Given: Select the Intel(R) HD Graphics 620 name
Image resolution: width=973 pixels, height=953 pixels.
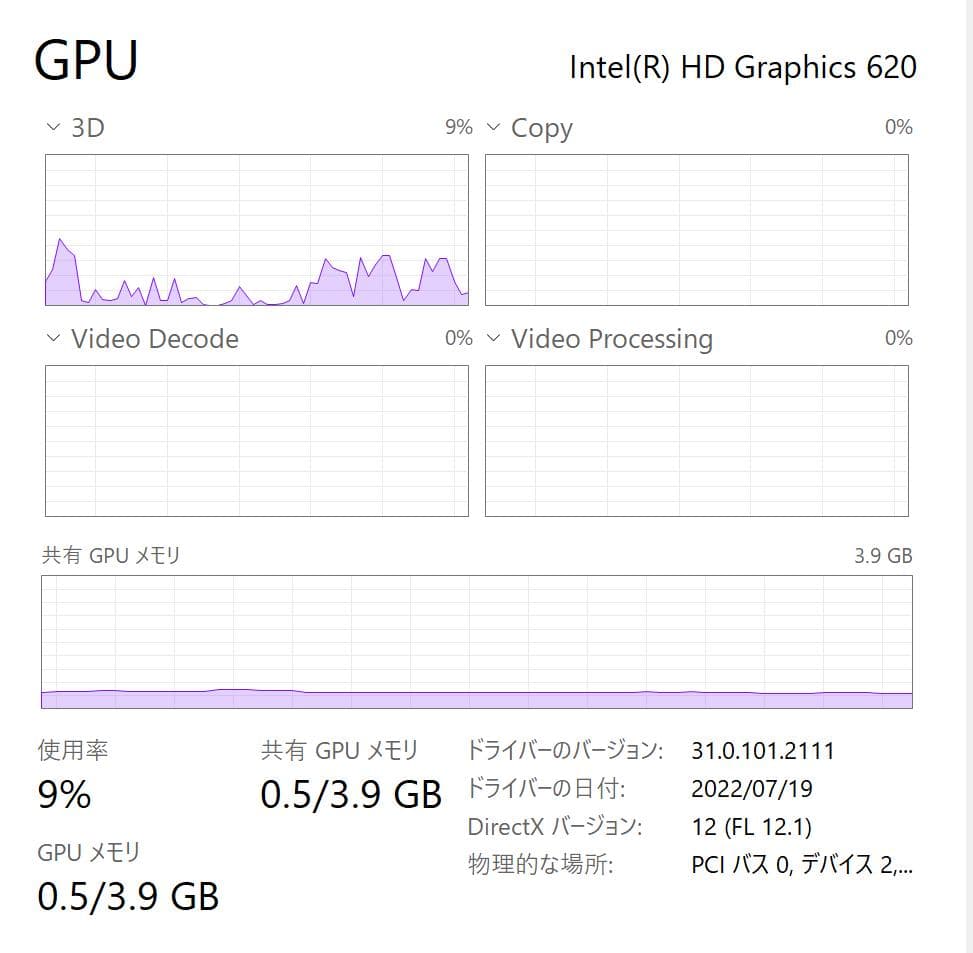Looking at the screenshot, I should tap(742, 67).
